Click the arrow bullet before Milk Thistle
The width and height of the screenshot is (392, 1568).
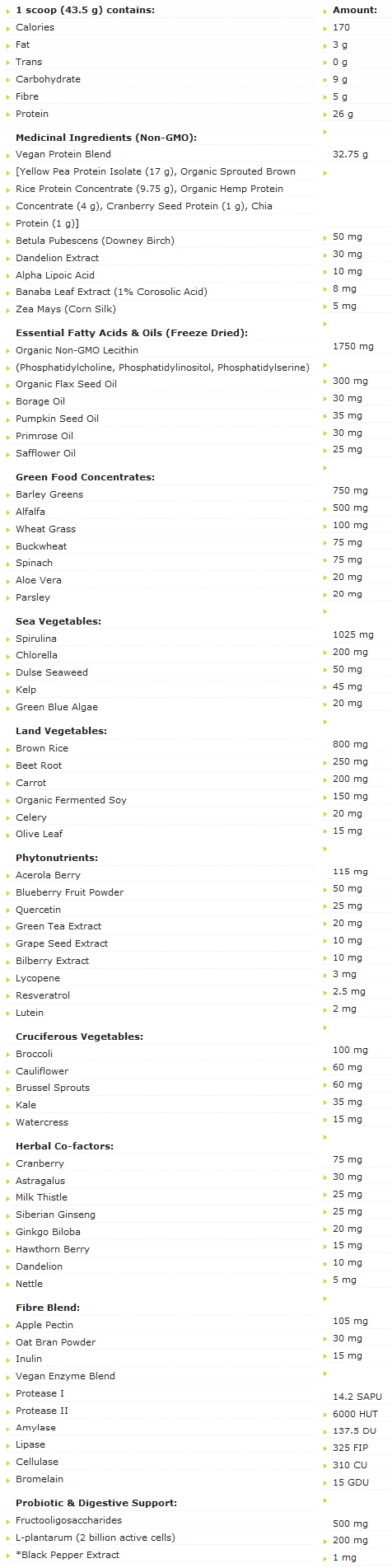(x=7, y=1198)
